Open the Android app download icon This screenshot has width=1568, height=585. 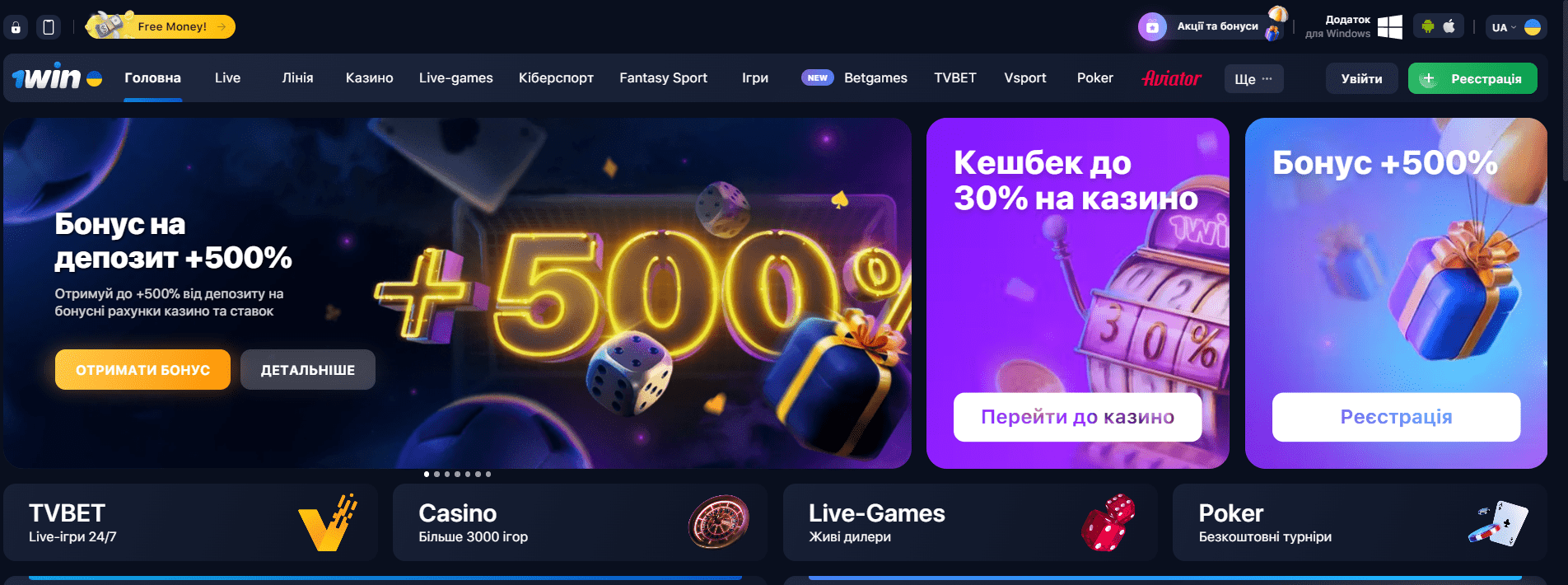(x=1428, y=26)
